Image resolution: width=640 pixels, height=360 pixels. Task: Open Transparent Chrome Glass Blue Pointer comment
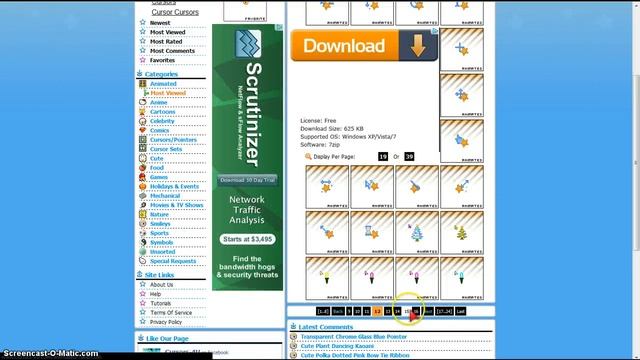(353, 337)
